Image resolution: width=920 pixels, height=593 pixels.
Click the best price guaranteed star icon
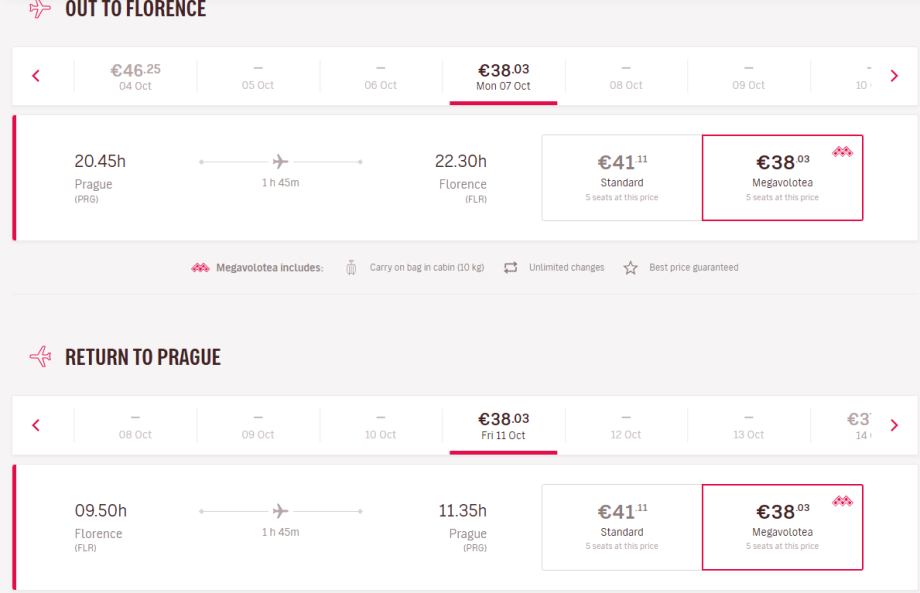coord(630,268)
